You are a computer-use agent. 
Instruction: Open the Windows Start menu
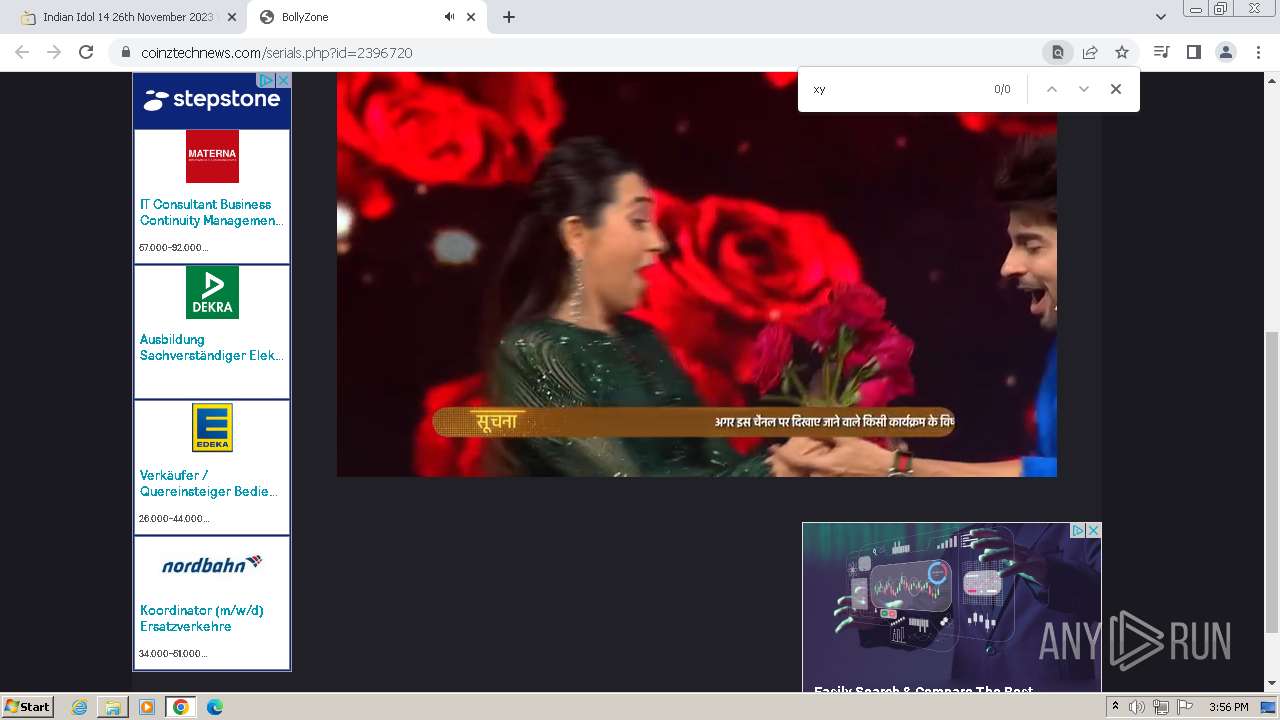pos(28,706)
